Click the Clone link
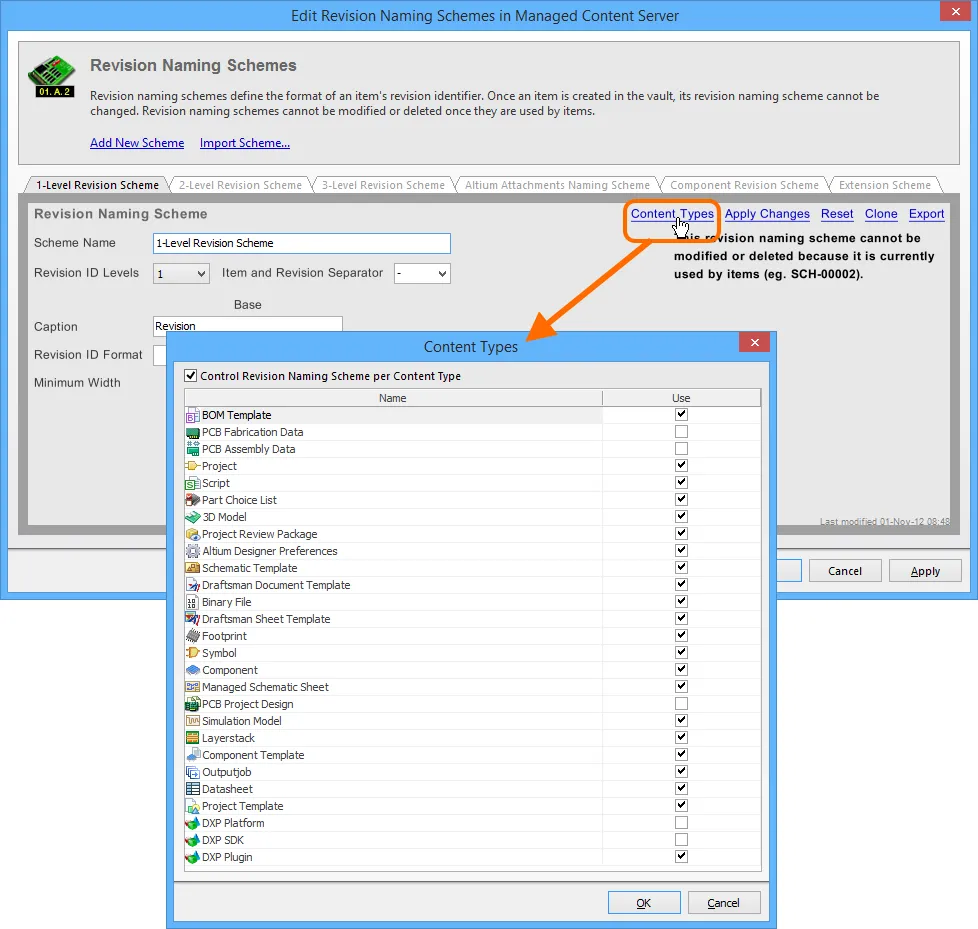 pos(881,214)
